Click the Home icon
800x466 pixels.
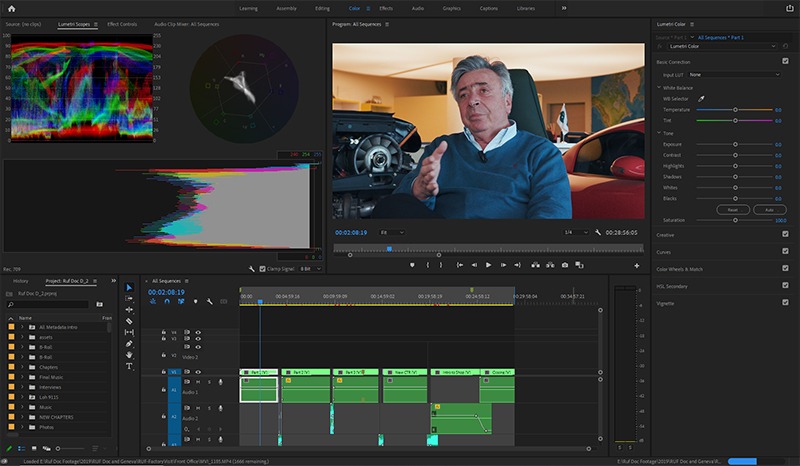pos(12,8)
